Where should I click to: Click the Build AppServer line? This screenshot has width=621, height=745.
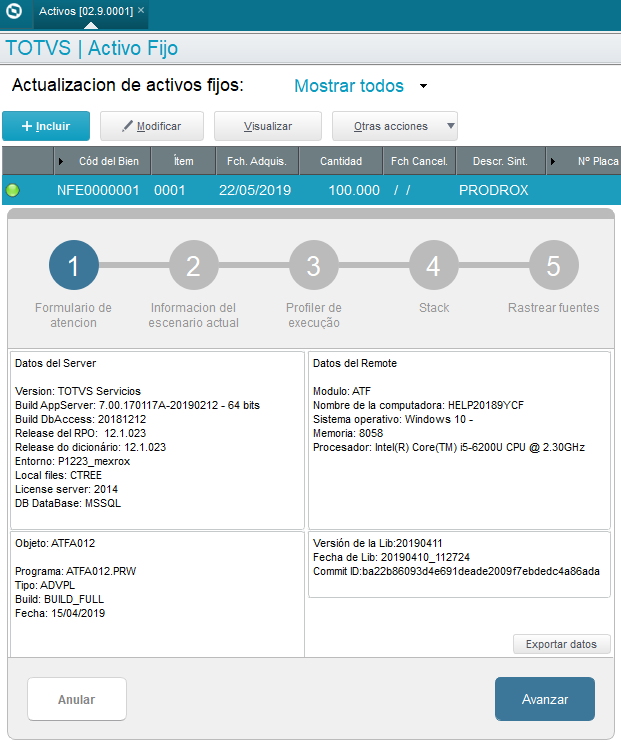pos(137,405)
